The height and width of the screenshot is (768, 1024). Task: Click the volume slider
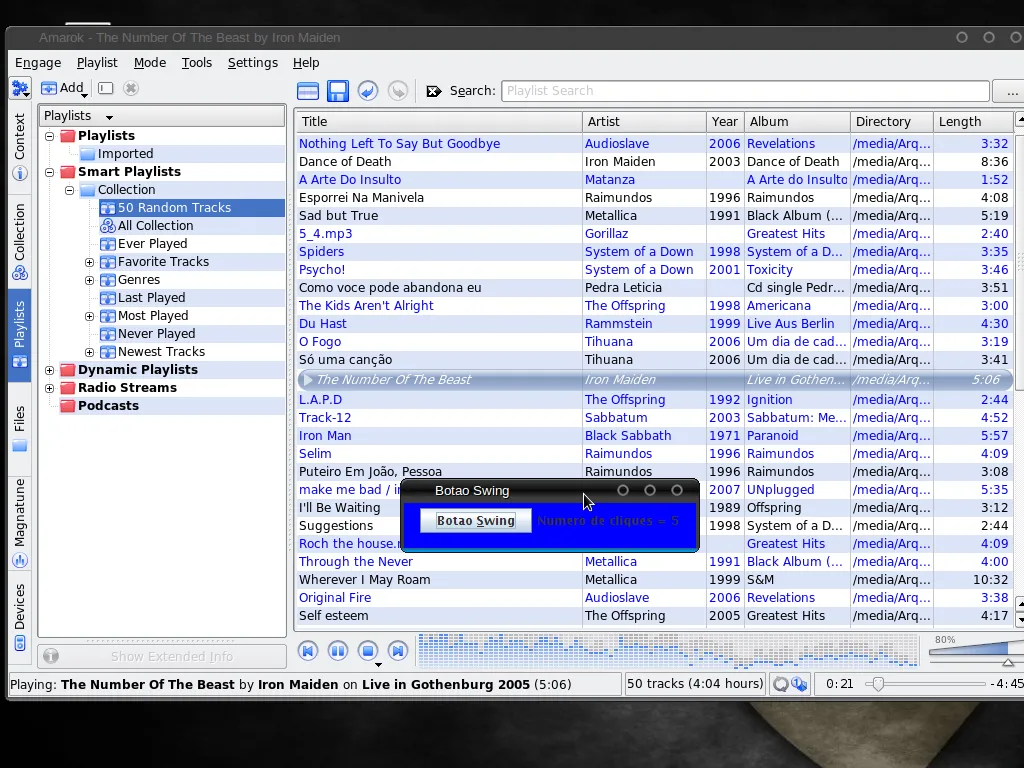tap(968, 651)
